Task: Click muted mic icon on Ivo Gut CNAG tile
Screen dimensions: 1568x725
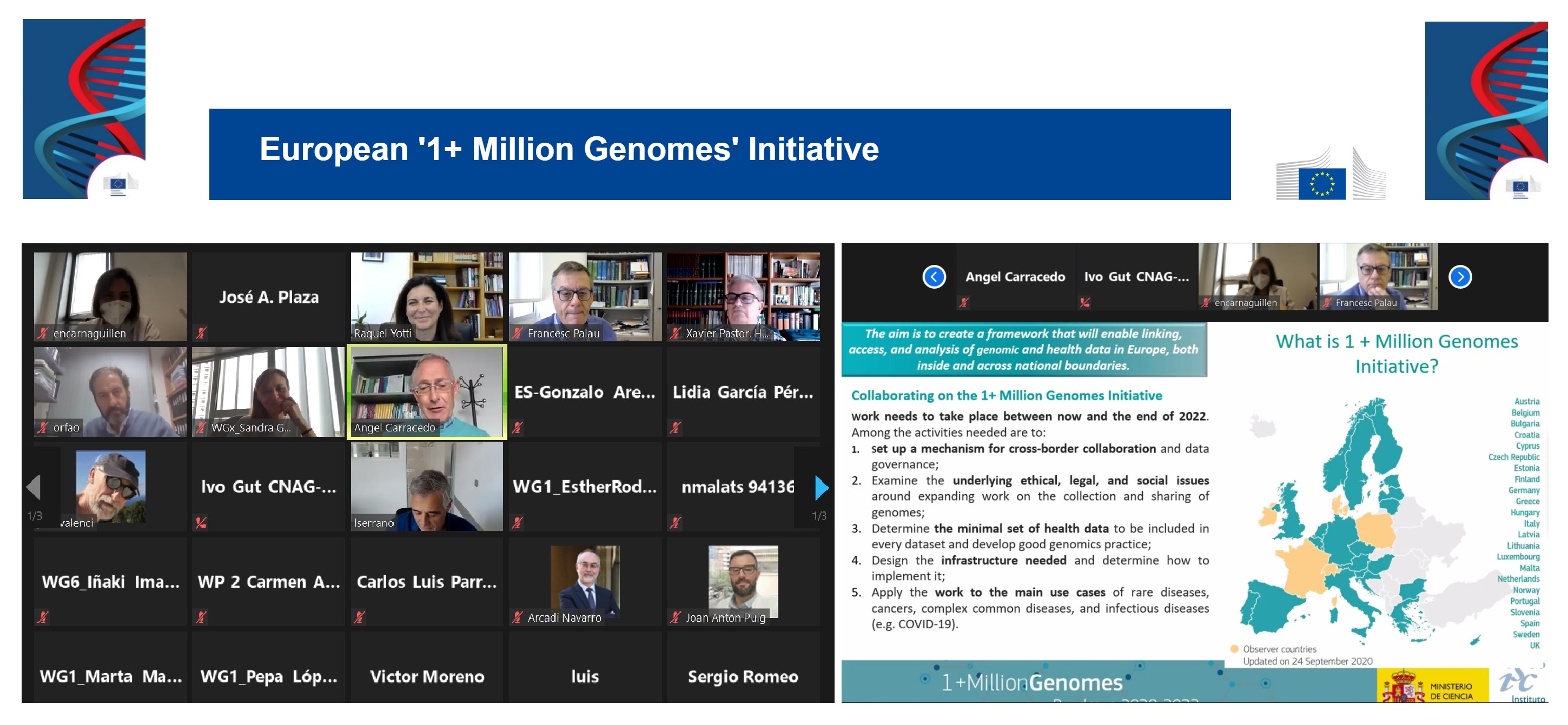Action: [202, 522]
